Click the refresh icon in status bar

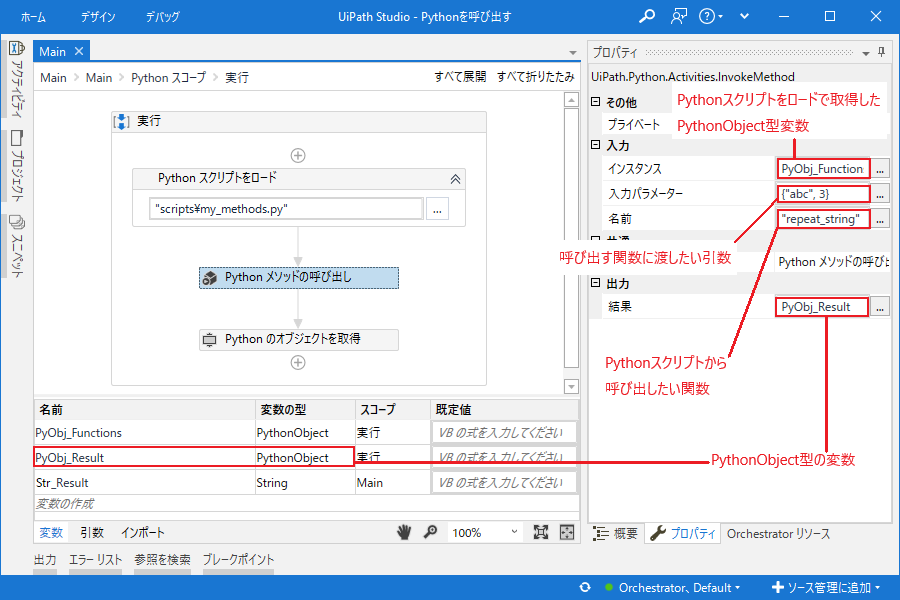pos(585,587)
